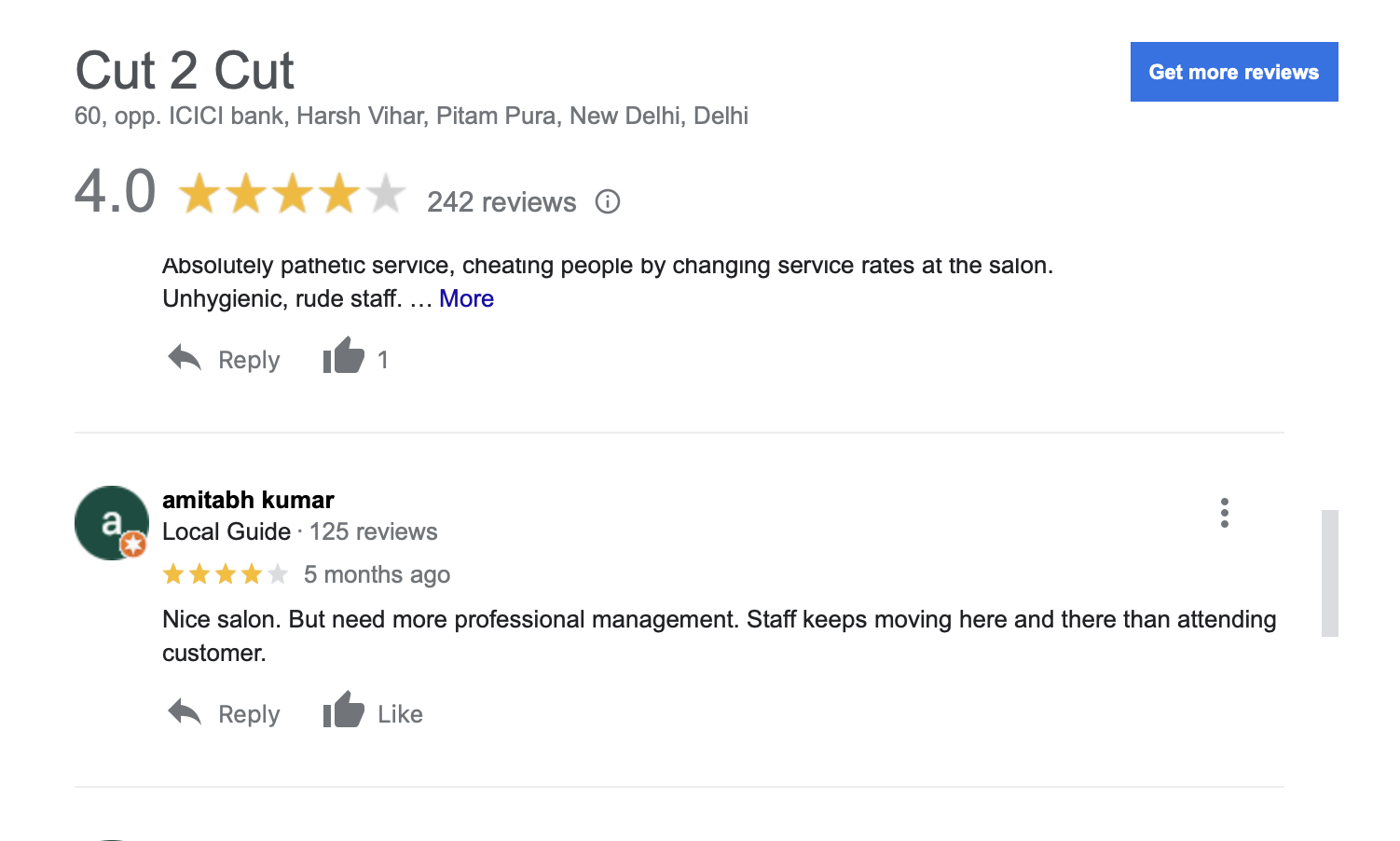Click the reviews list scrollbar thumb

pyautogui.click(x=1330, y=573)
